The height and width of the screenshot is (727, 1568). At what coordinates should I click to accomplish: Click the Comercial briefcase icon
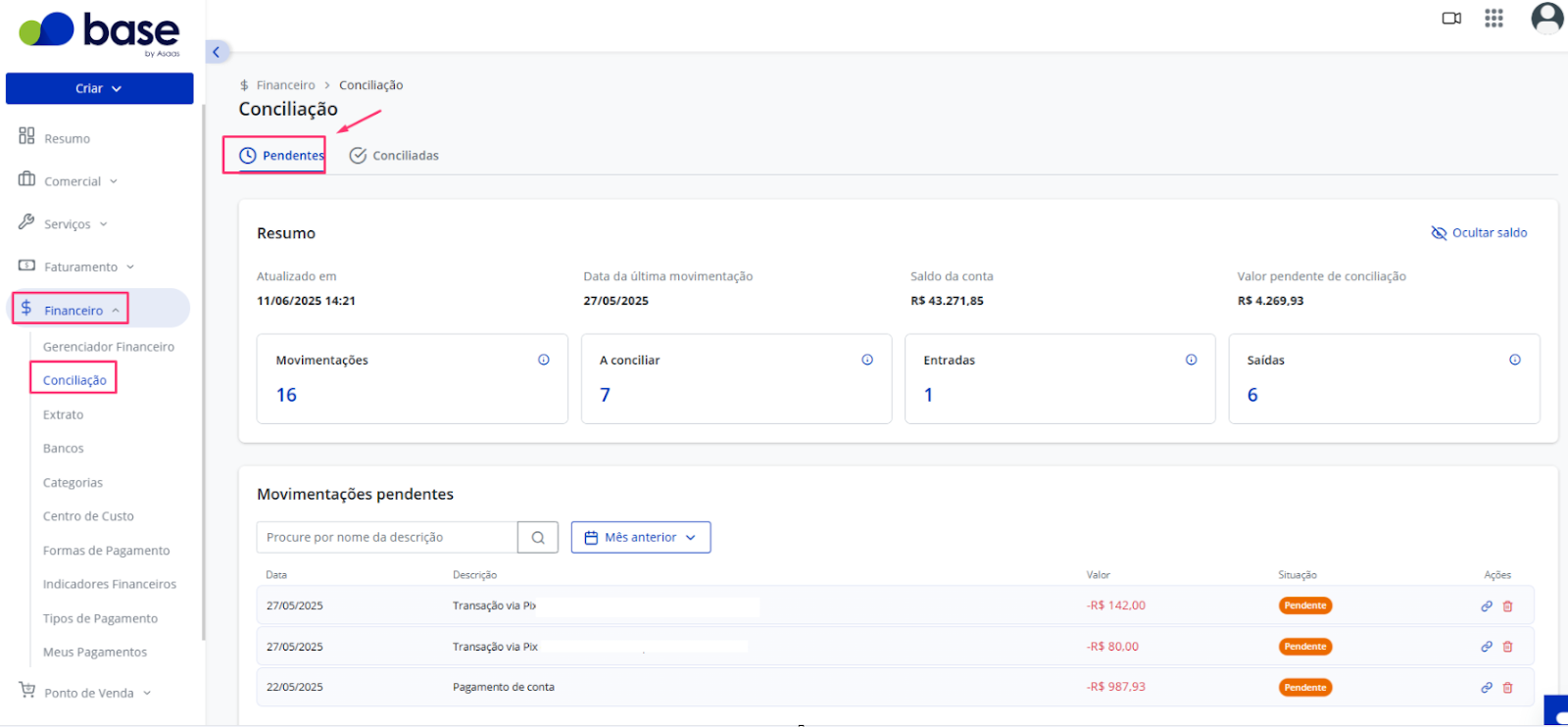(26, 179)
